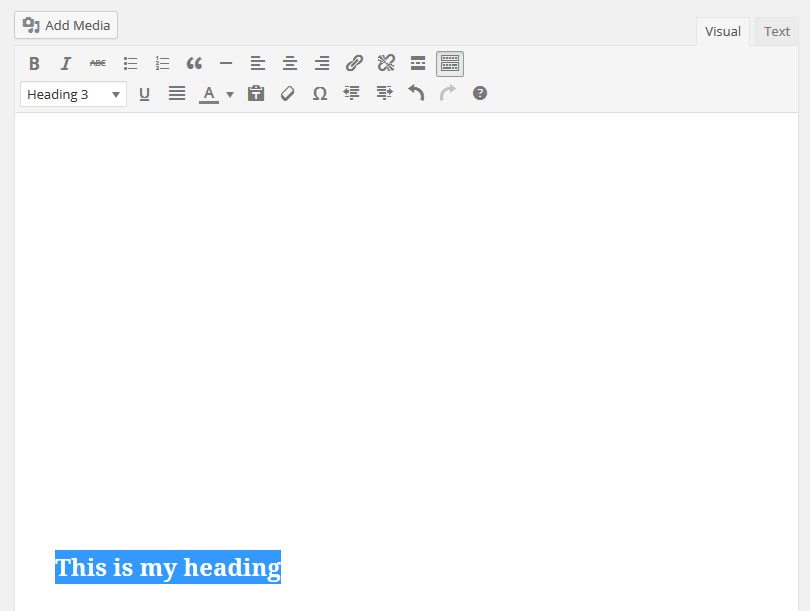Align text center
The width and height of the screenshot is (810, 611).
tap(290, 64)
